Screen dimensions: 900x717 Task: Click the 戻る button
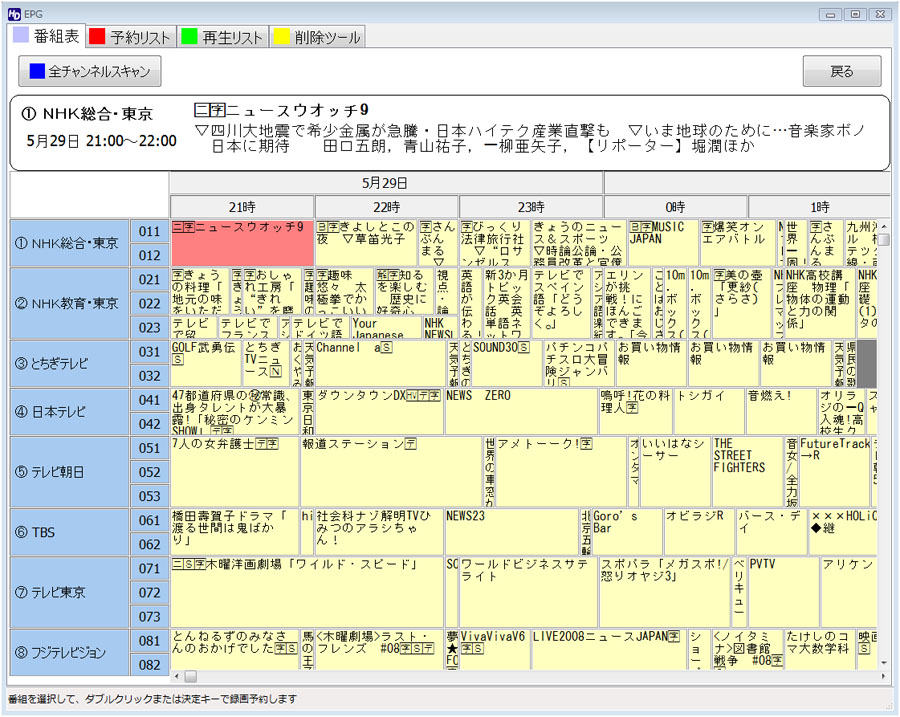pos(841,71)
